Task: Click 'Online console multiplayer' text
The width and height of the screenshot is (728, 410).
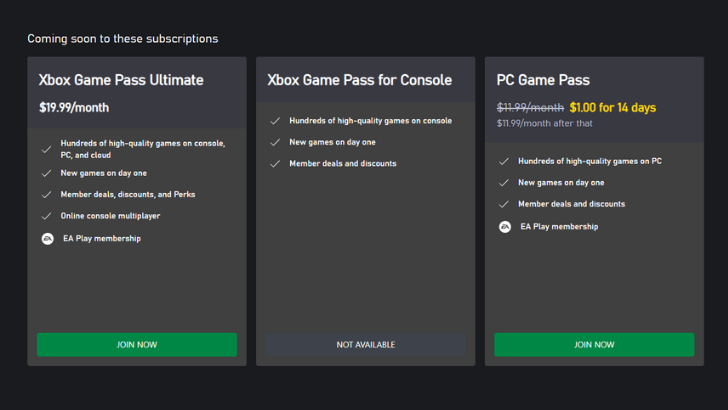Action: click(x=110, y=216)
